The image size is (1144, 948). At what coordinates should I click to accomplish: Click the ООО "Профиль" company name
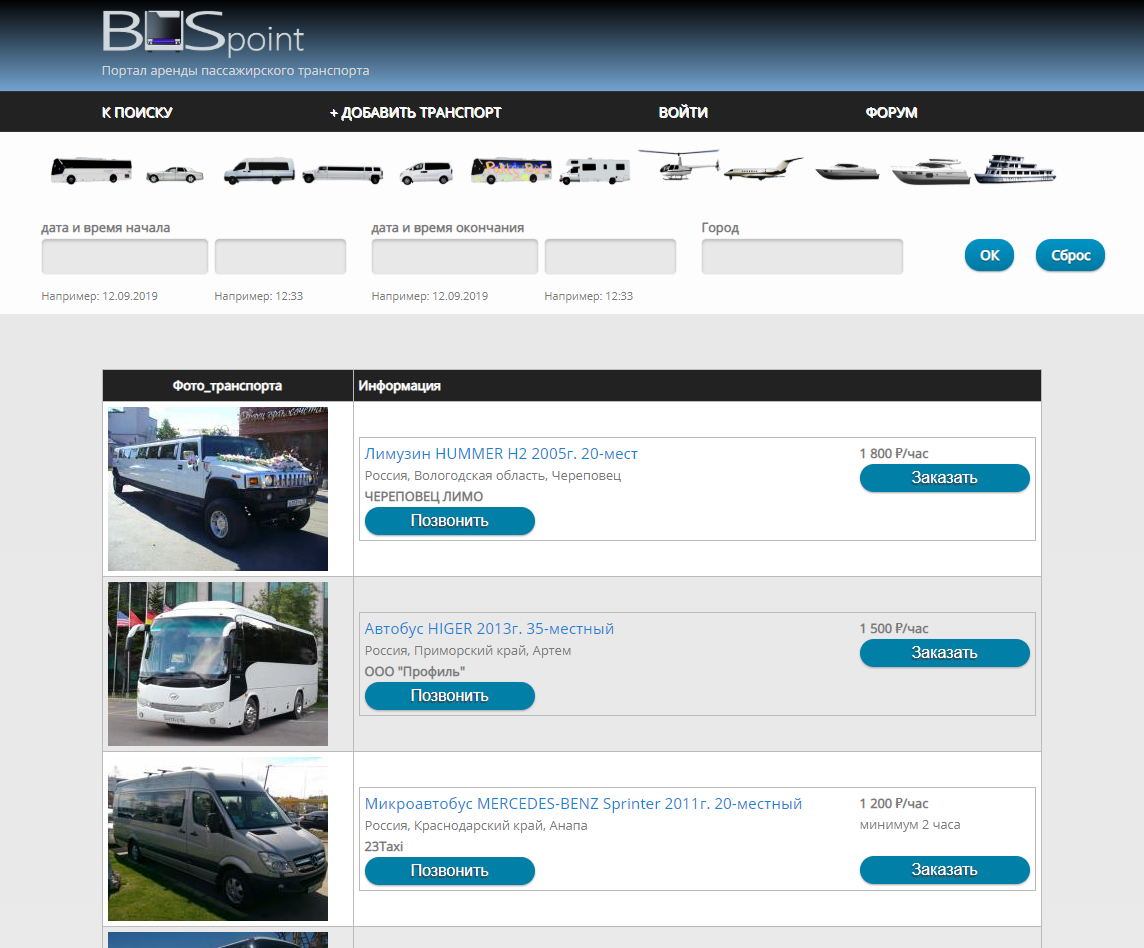point(414,671)
